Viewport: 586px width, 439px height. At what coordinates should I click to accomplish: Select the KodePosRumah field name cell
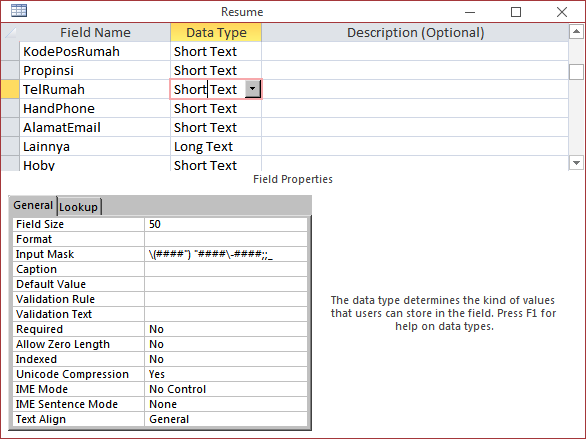click(x=95, y=51)
